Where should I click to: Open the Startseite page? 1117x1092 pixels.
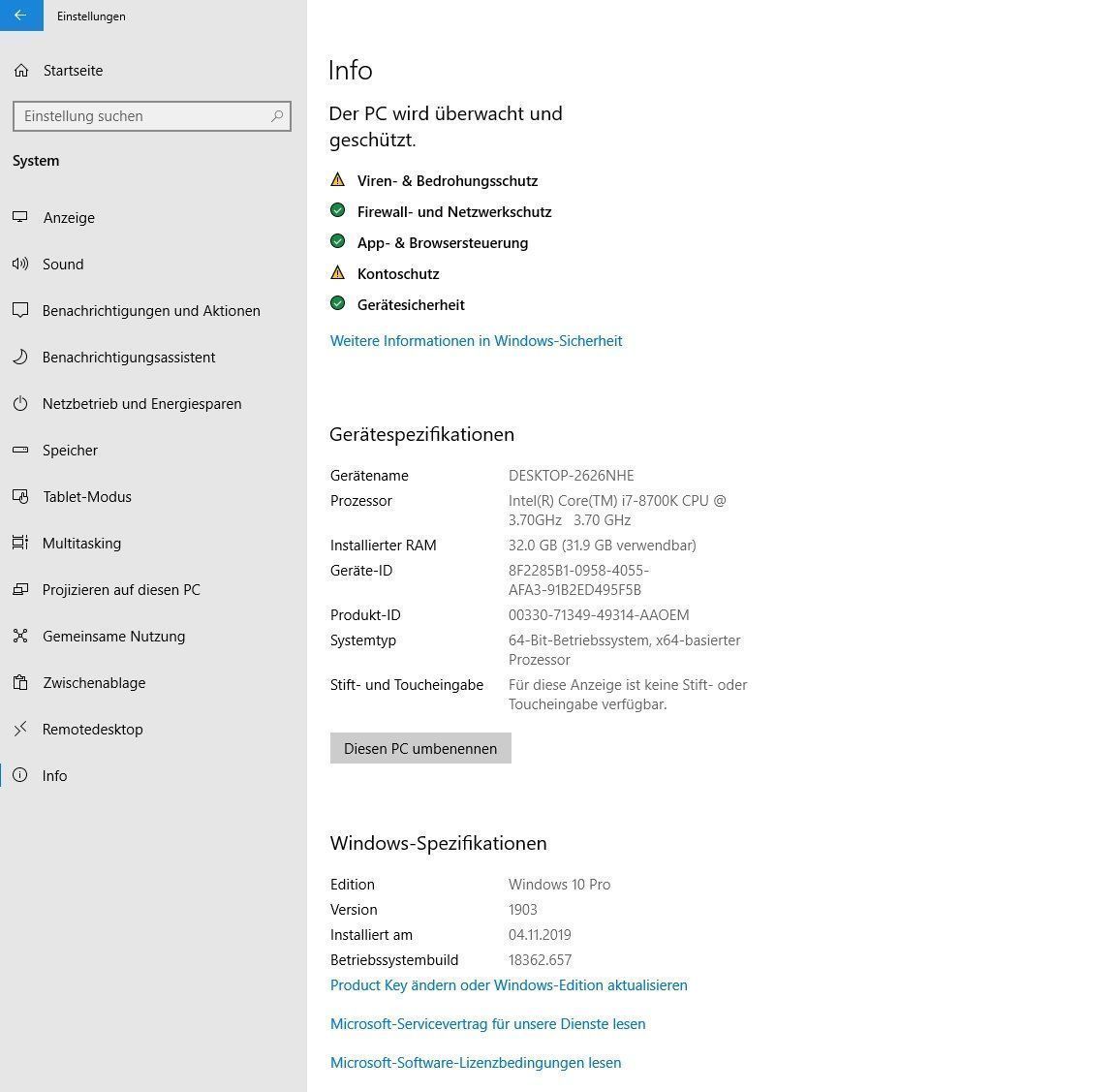pyautogui.click(x=73, y=71)
